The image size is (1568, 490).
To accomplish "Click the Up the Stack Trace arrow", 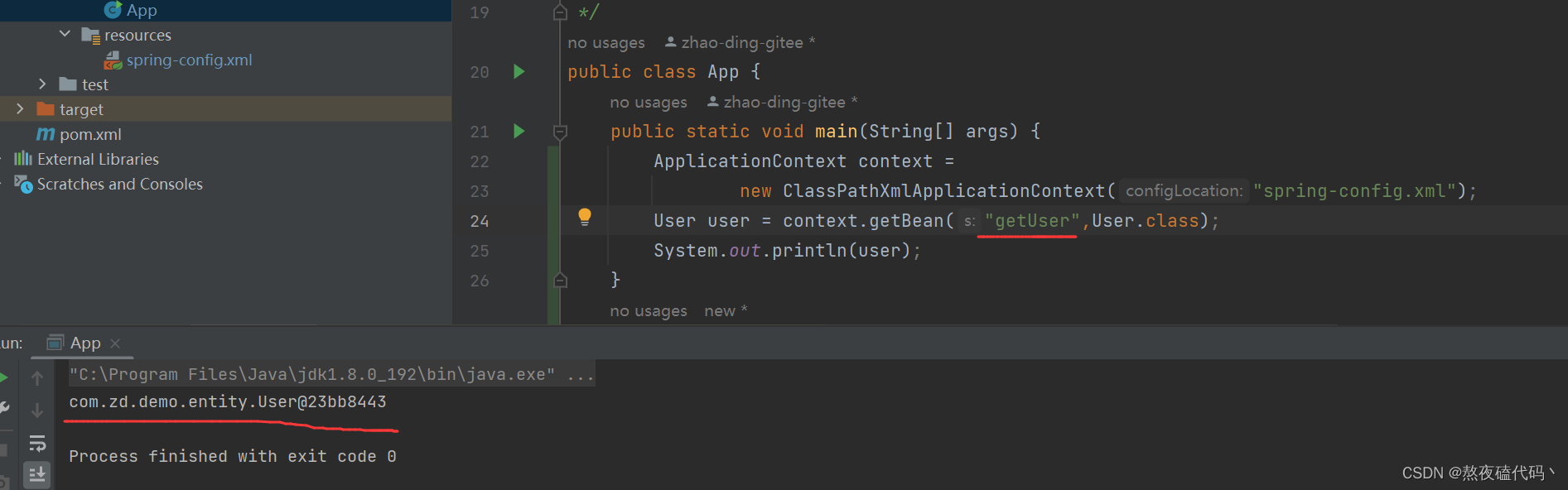I will 37,378.
